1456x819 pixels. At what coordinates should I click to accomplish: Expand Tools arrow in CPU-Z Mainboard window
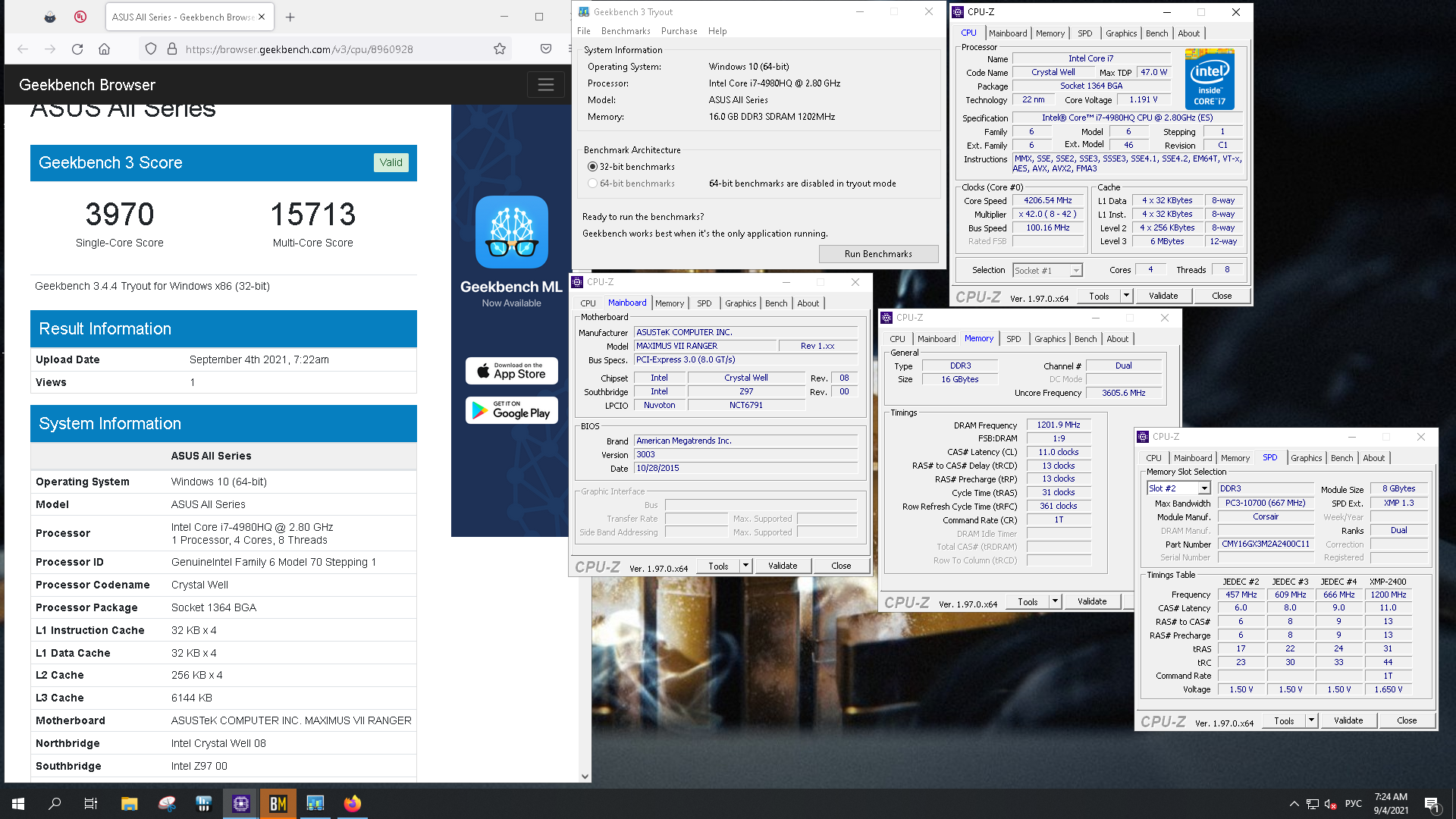point(745,566)
